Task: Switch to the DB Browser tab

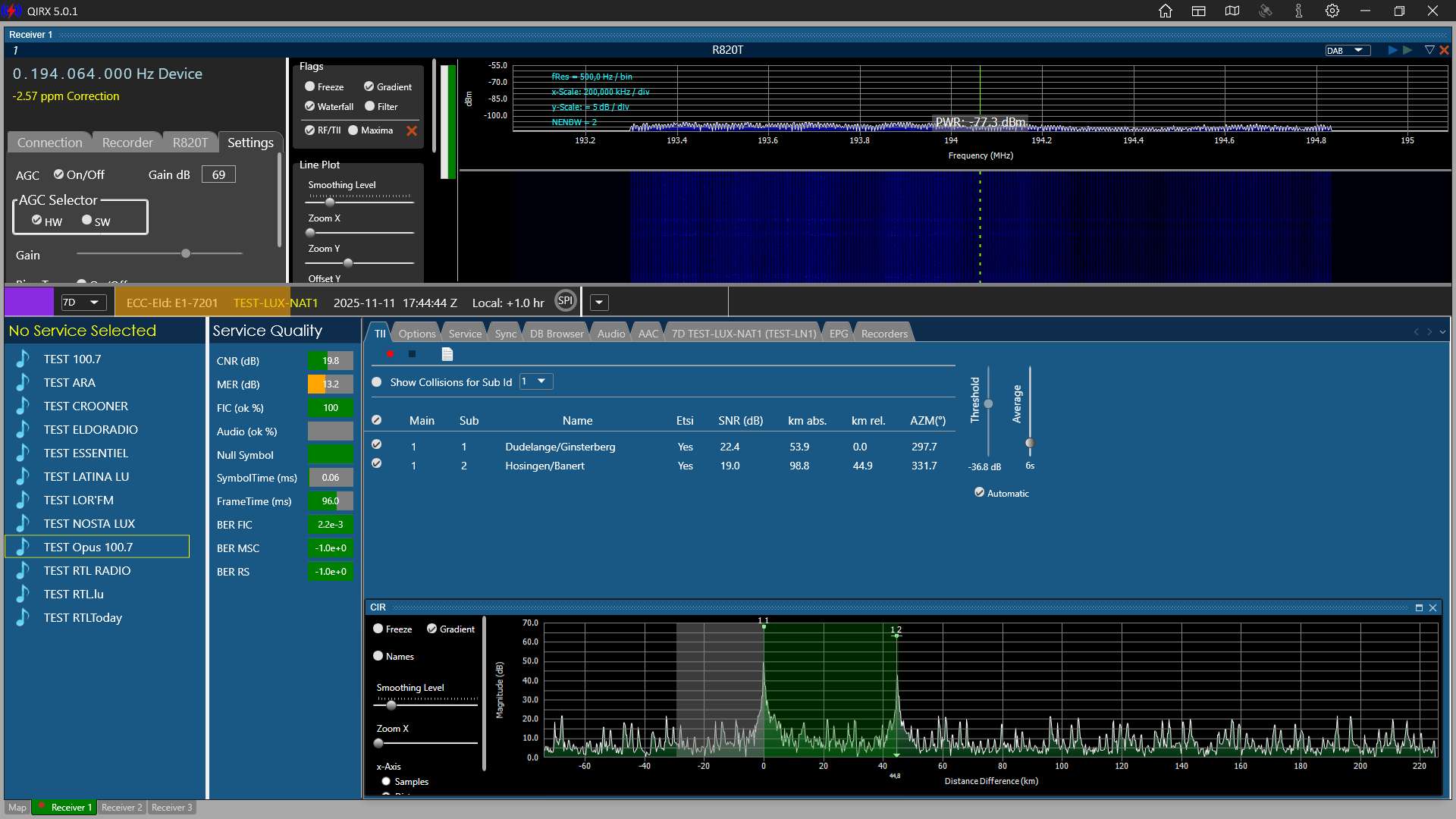Action: (x=557, y=334)
